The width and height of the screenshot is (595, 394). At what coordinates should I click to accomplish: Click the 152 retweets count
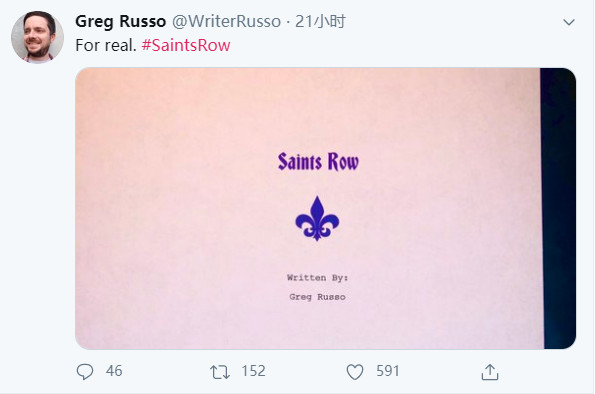(253, 371)
